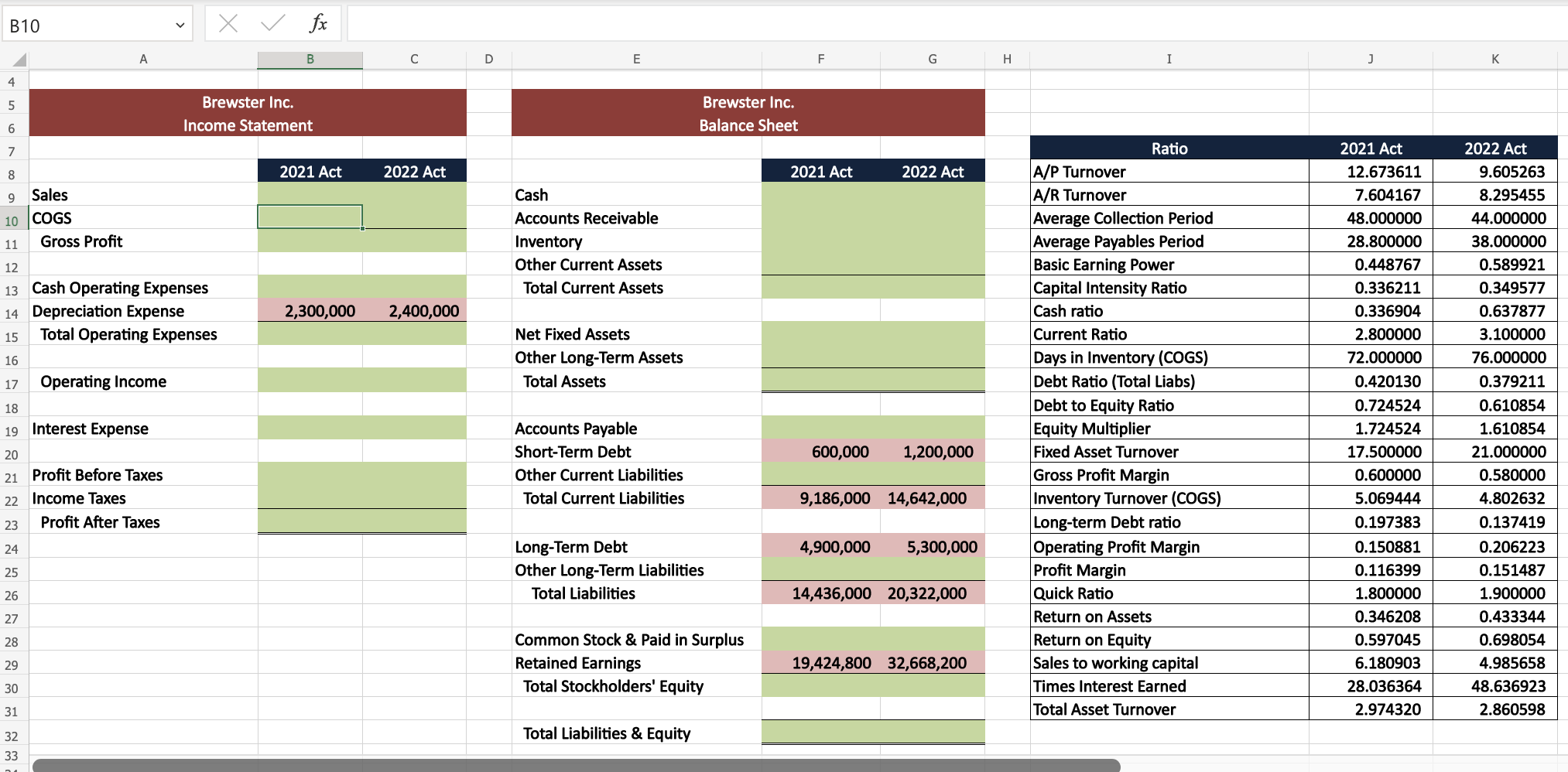Click the Sales label cell
The image size is (1568, 772).
tap(143, 195)
